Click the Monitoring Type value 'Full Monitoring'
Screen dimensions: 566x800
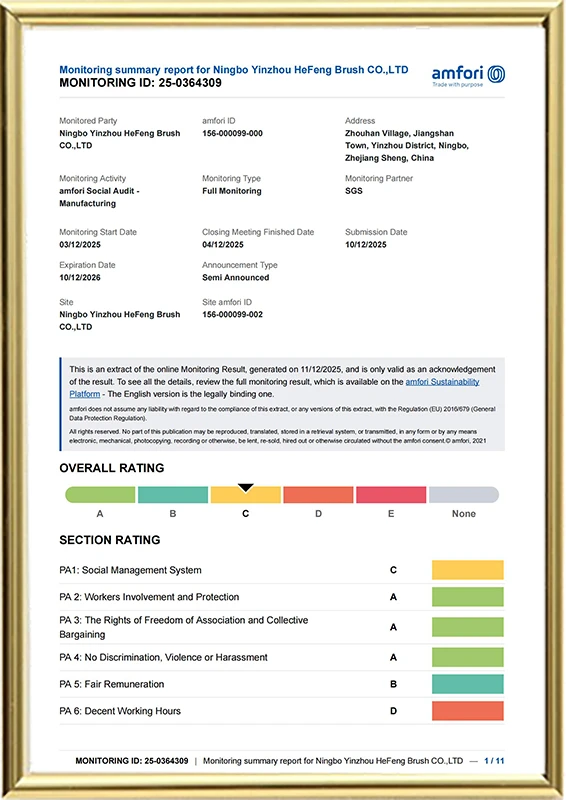(232, 191)
